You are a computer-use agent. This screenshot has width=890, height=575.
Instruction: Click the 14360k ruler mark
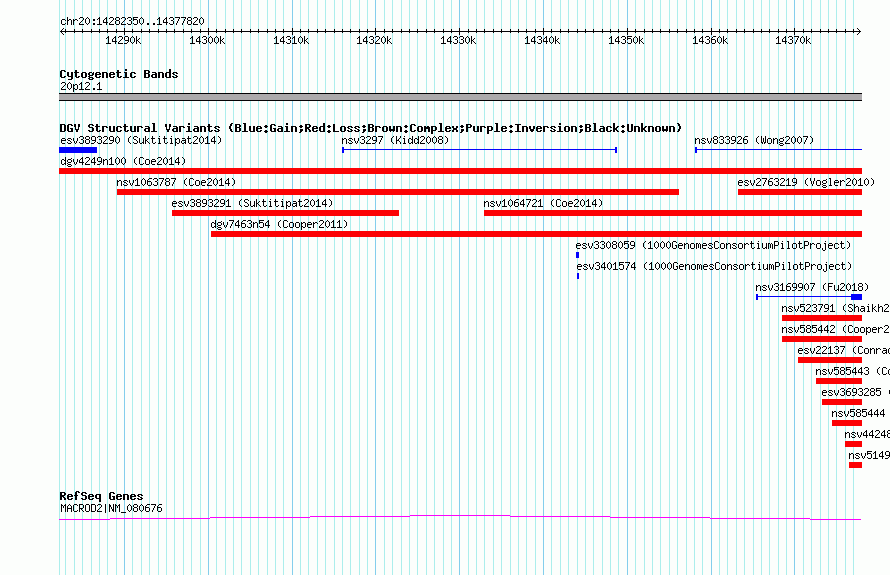point(710,40)
